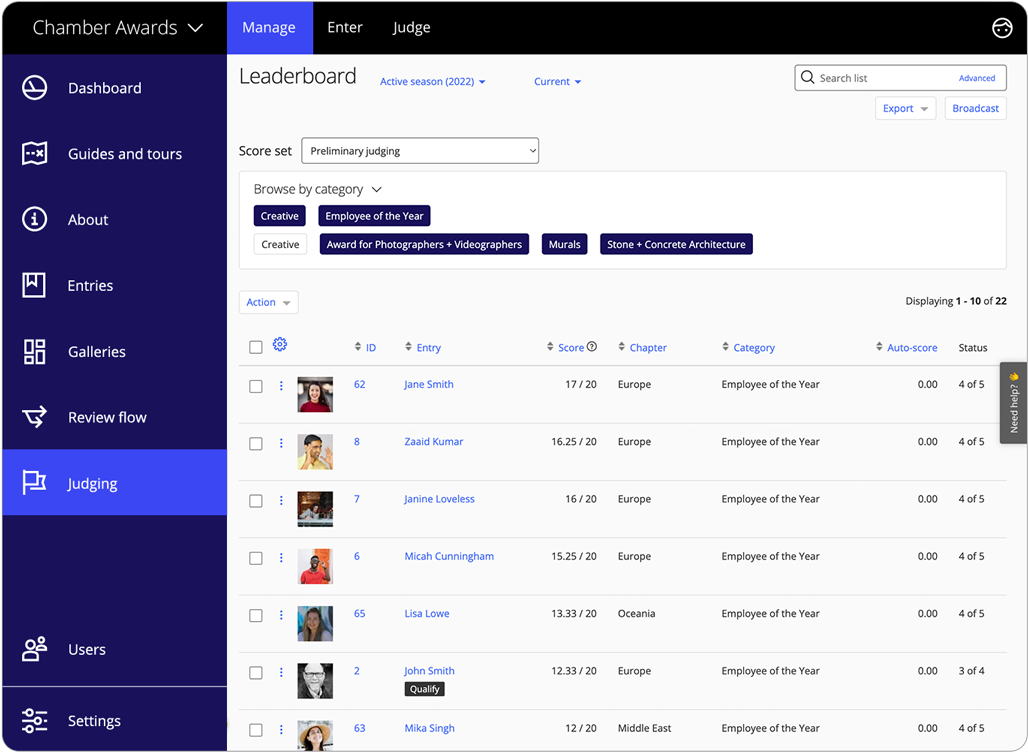Open the Dashboard sidebar icon
Viewport: 1028px width, 755px height.
[x=33, y=88]
